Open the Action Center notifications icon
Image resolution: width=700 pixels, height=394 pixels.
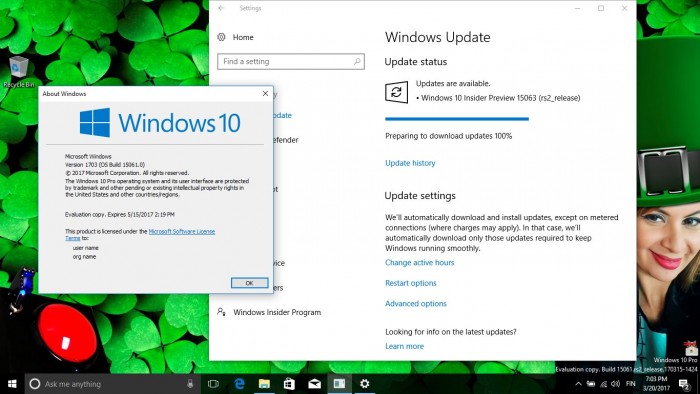point(684,384)
